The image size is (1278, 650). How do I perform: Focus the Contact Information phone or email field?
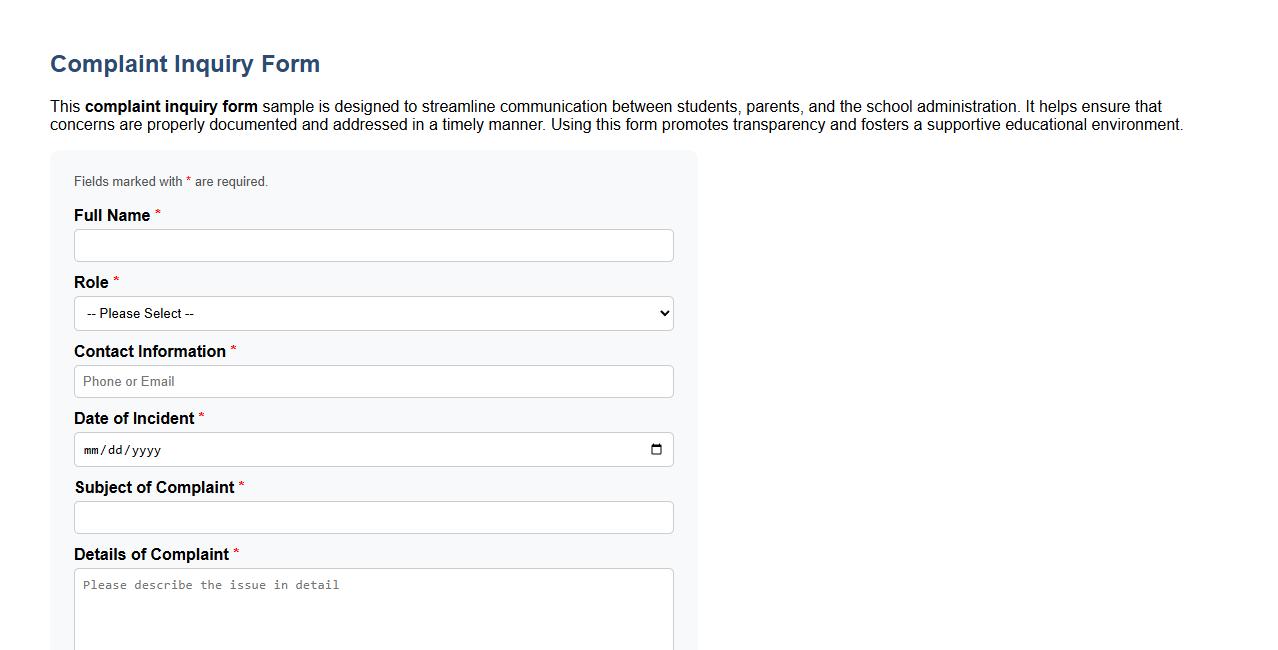pos(373,381)
